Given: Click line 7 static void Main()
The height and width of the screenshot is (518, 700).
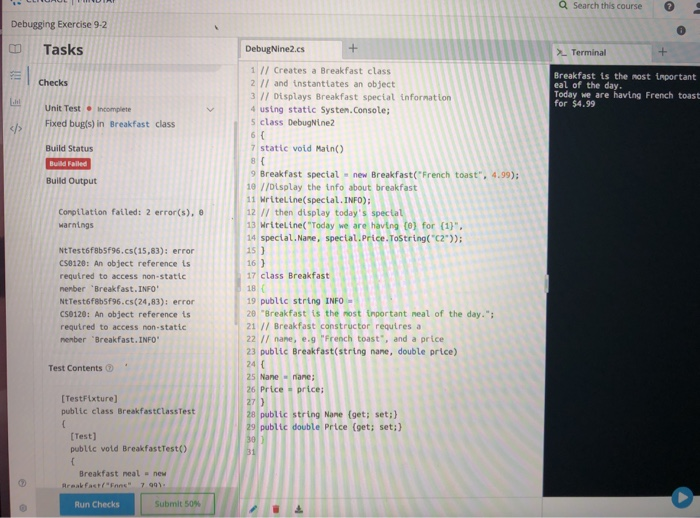Looking at the screenshot, I should pyautogui.click(x=302, y=148).
